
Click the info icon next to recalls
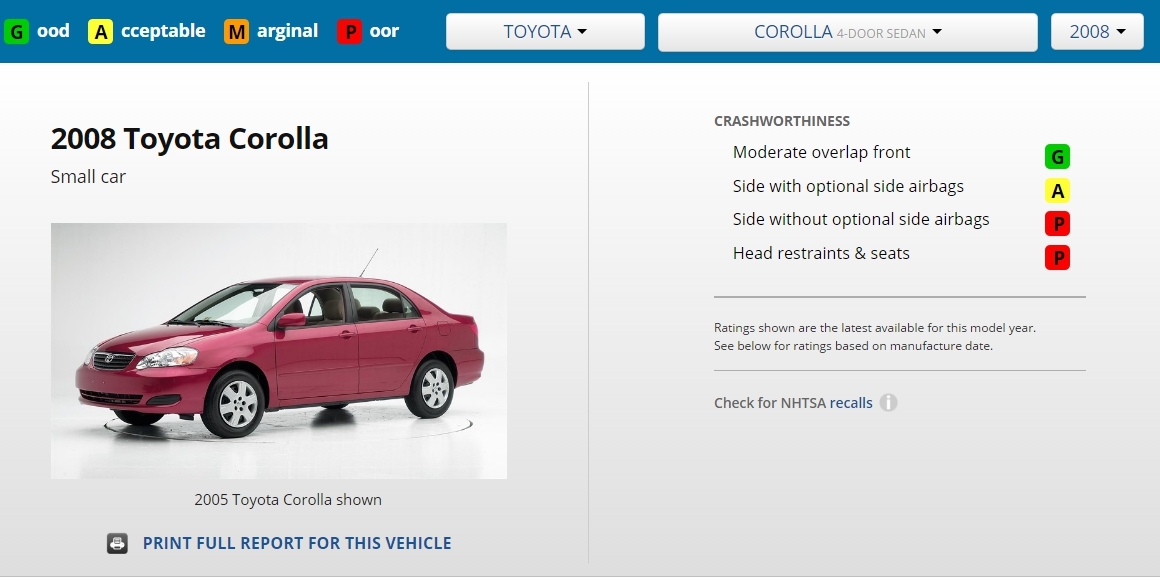click(x=888, y=402)
